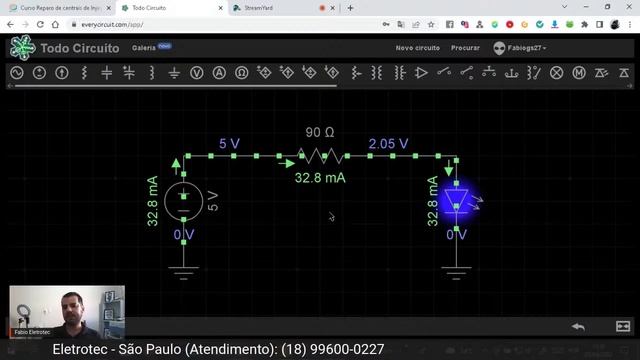The height and width of the screenshot is (360, 640).
Task: Click the Todo Circuito logo
Action: tap(23, 48)
